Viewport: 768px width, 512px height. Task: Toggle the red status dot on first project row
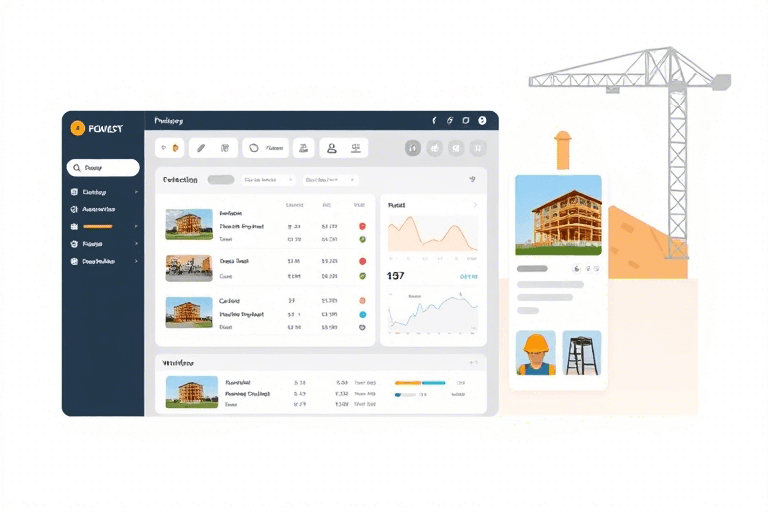point(362,227)
